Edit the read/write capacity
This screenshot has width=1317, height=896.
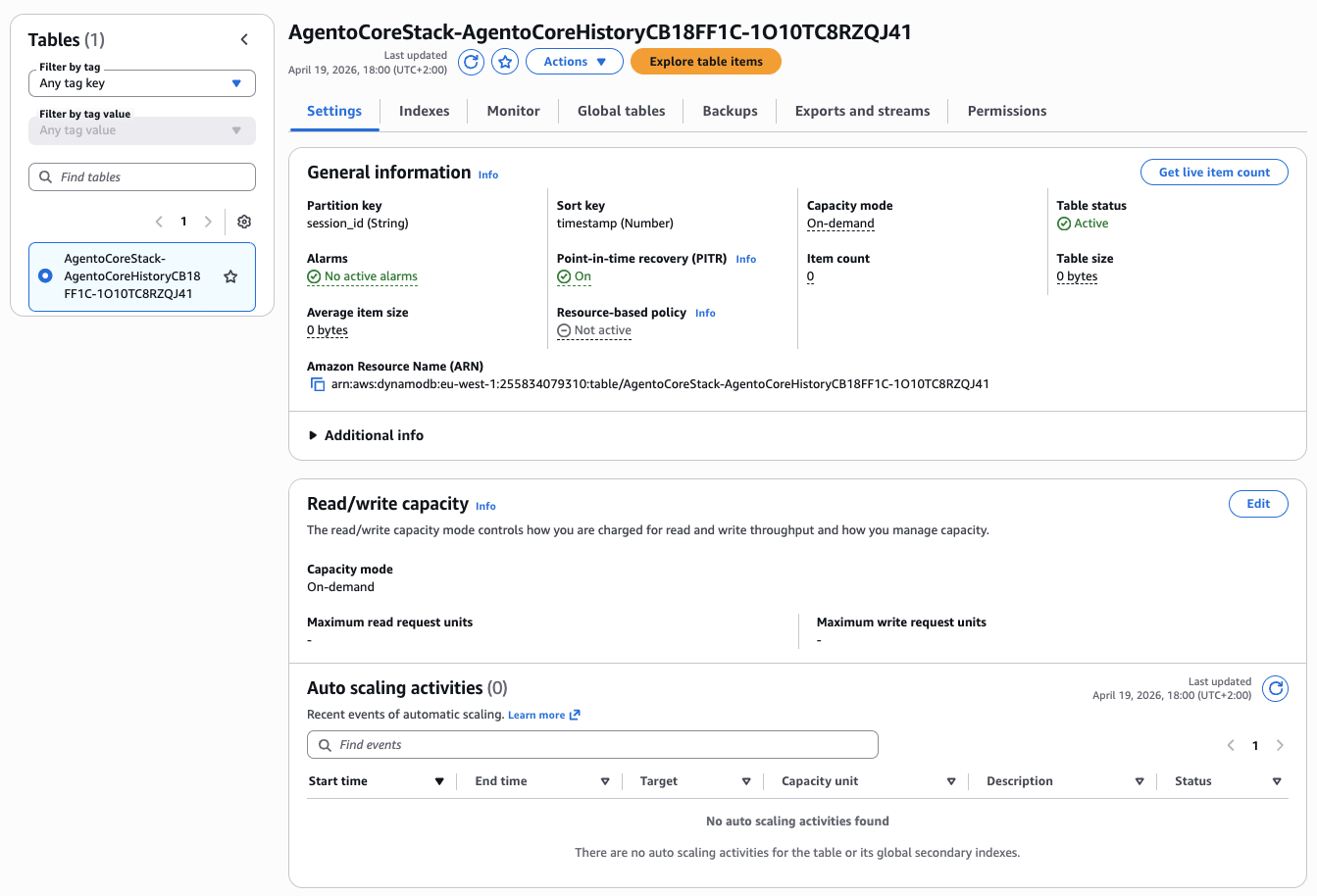1258,504
